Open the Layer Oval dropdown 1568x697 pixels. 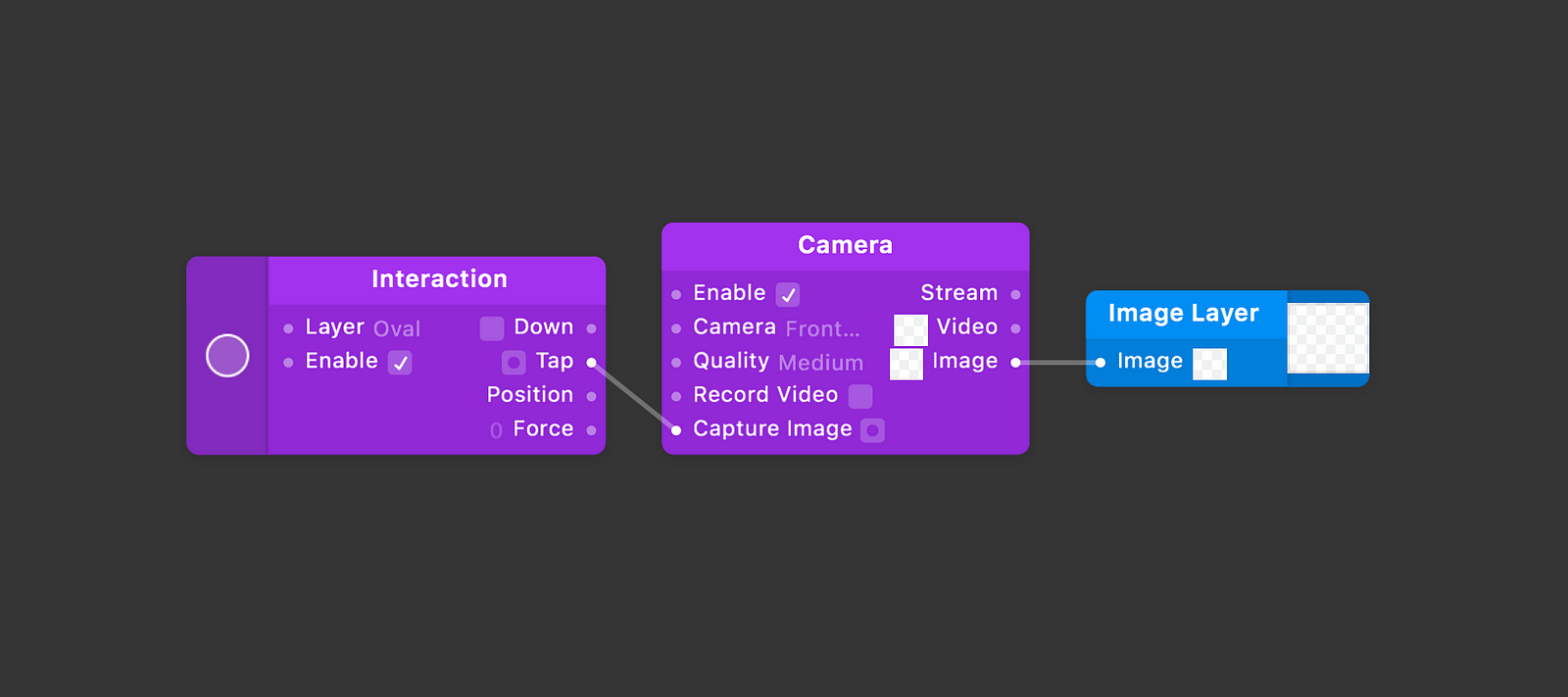pos(397,328)
